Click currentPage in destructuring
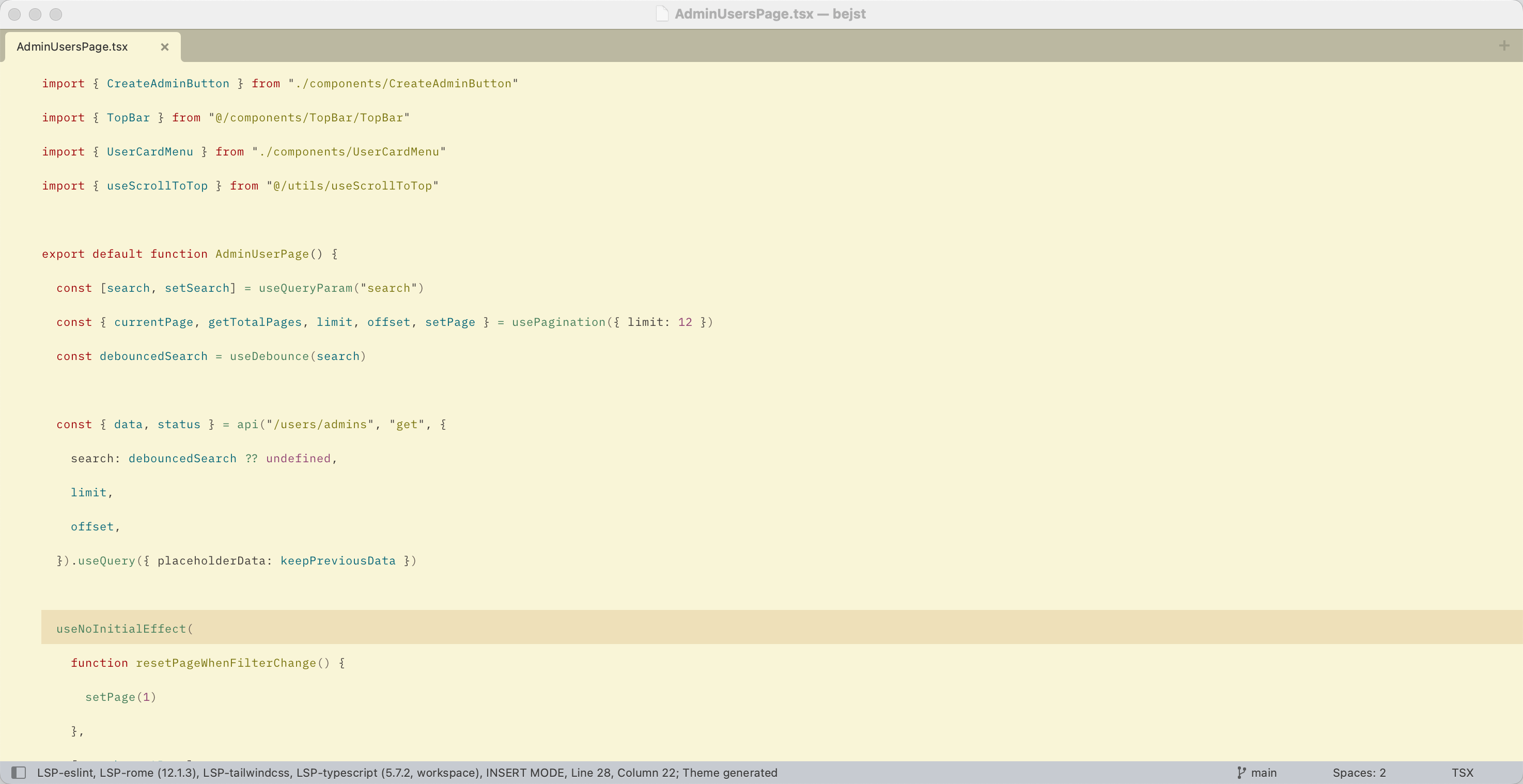The height and width of the screenshot is (784, 1523). (x=154, y=322)
